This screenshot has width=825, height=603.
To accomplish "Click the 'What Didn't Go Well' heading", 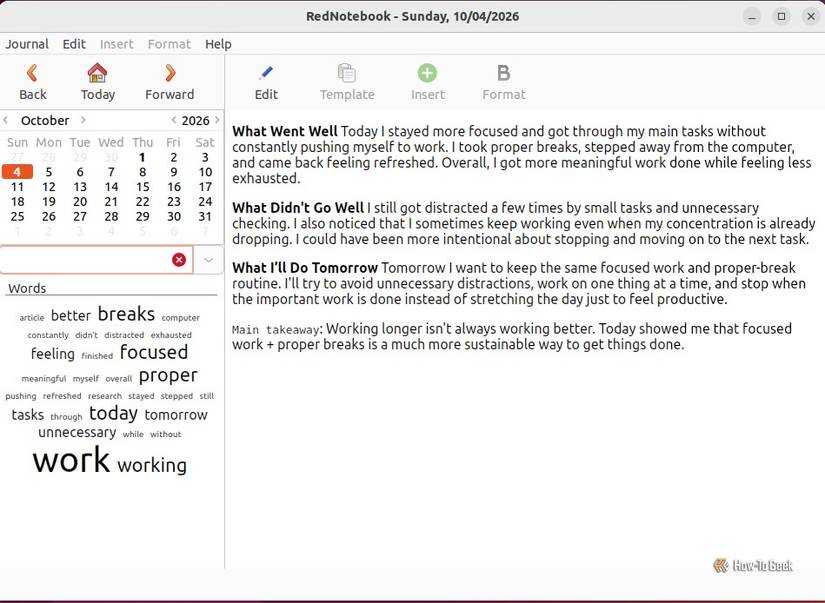I will pos(298,207).
